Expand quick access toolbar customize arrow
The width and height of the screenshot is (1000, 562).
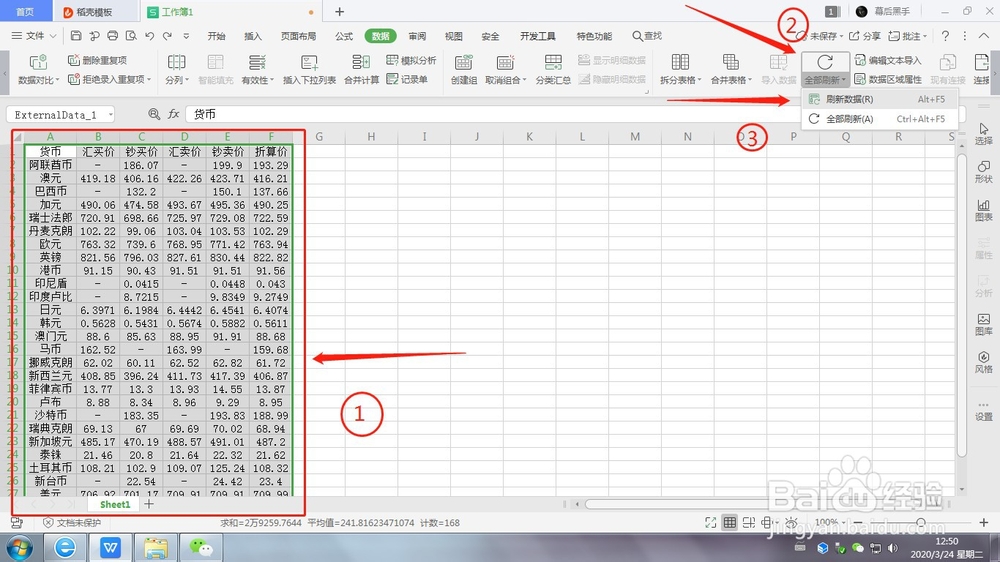[x=186, y=36]
